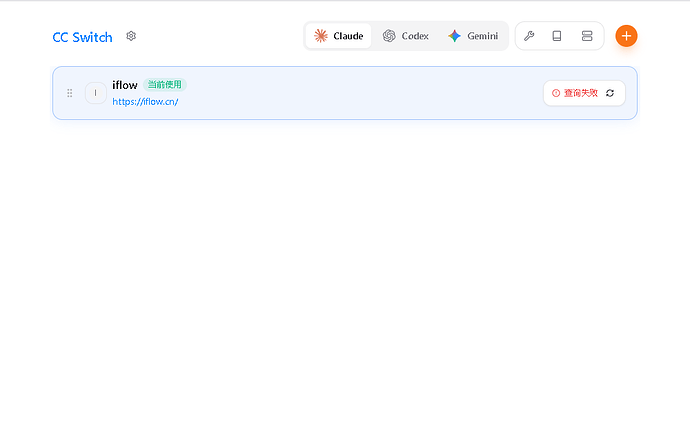Click the red 查询失败 status text
This screenshot has height=448, width=690.
tap(580, 93)
